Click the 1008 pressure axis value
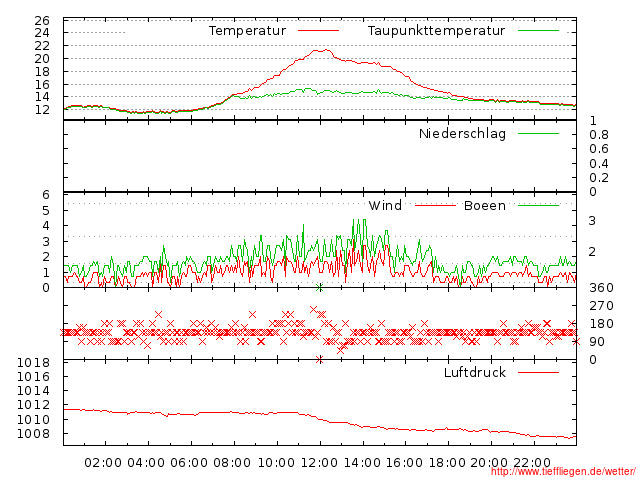Image resolution: width=640 pixels, height=480 pixels. click(x=33, y=433)
